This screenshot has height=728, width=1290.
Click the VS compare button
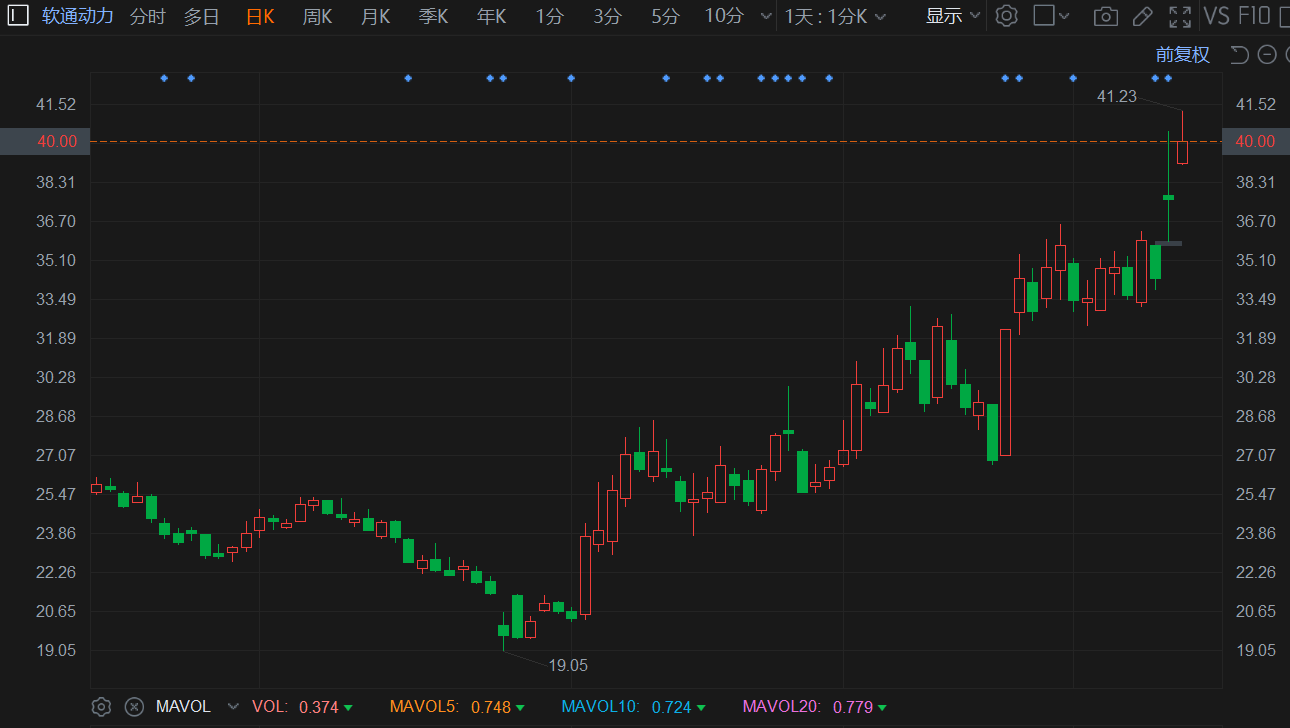click(1216, 16)
